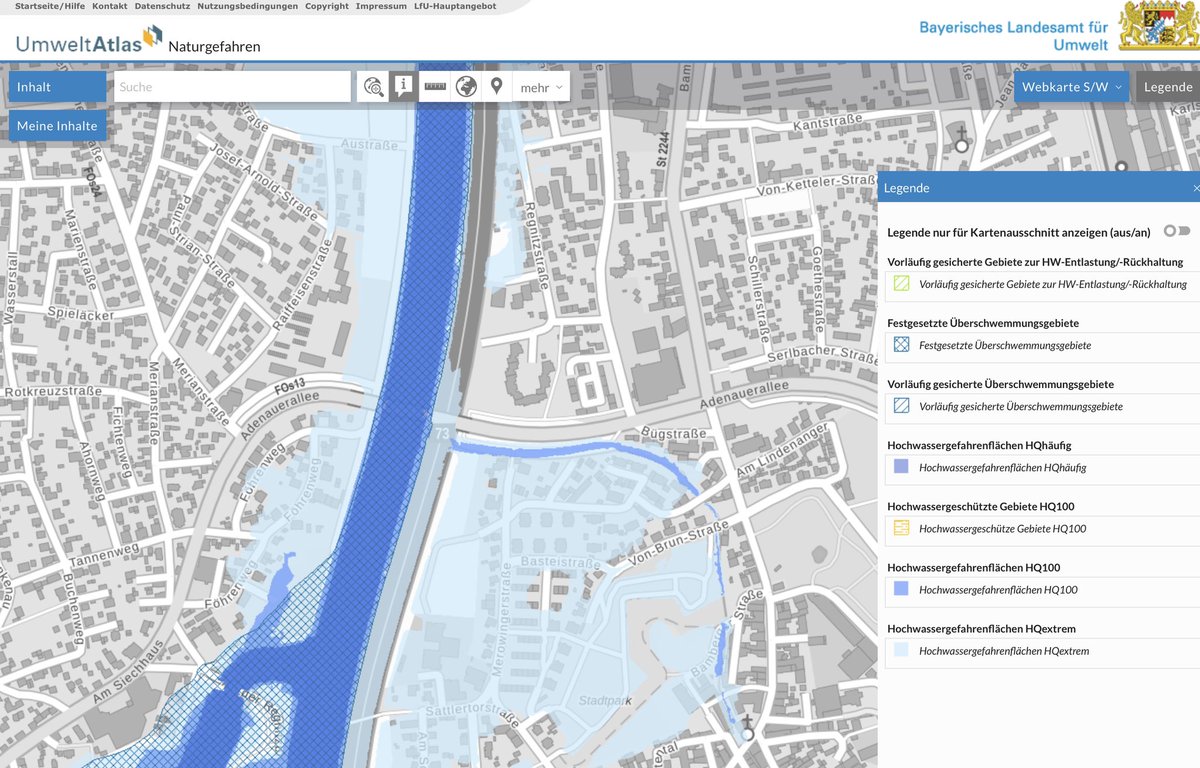Open Startseite/Hilfe link

click(x=50, y=6)
